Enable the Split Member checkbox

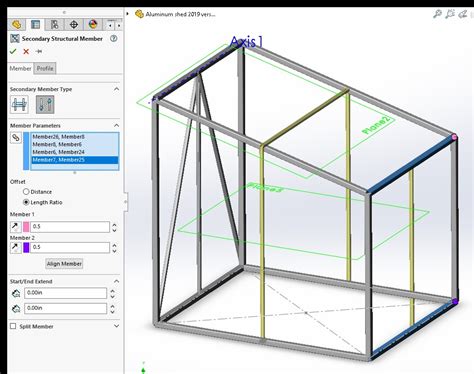pyautogui.click(x=13, y=326)
